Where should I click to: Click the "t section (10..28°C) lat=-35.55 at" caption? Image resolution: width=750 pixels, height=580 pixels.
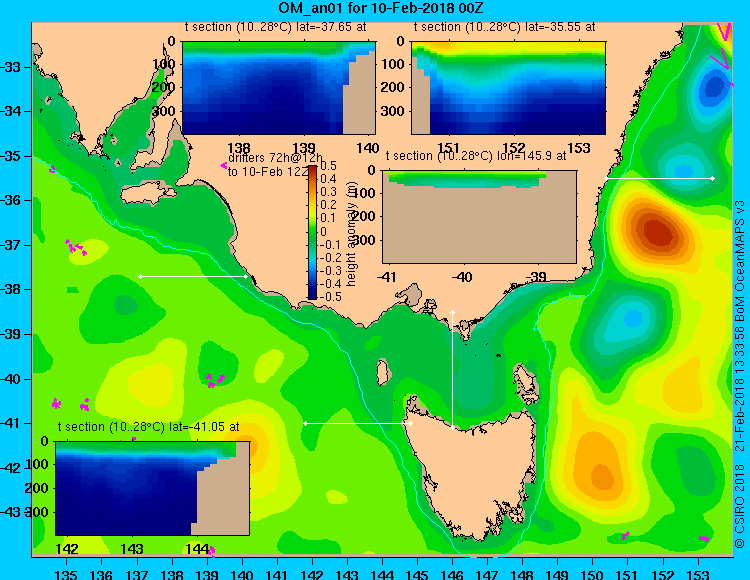(x=505, y=27)
